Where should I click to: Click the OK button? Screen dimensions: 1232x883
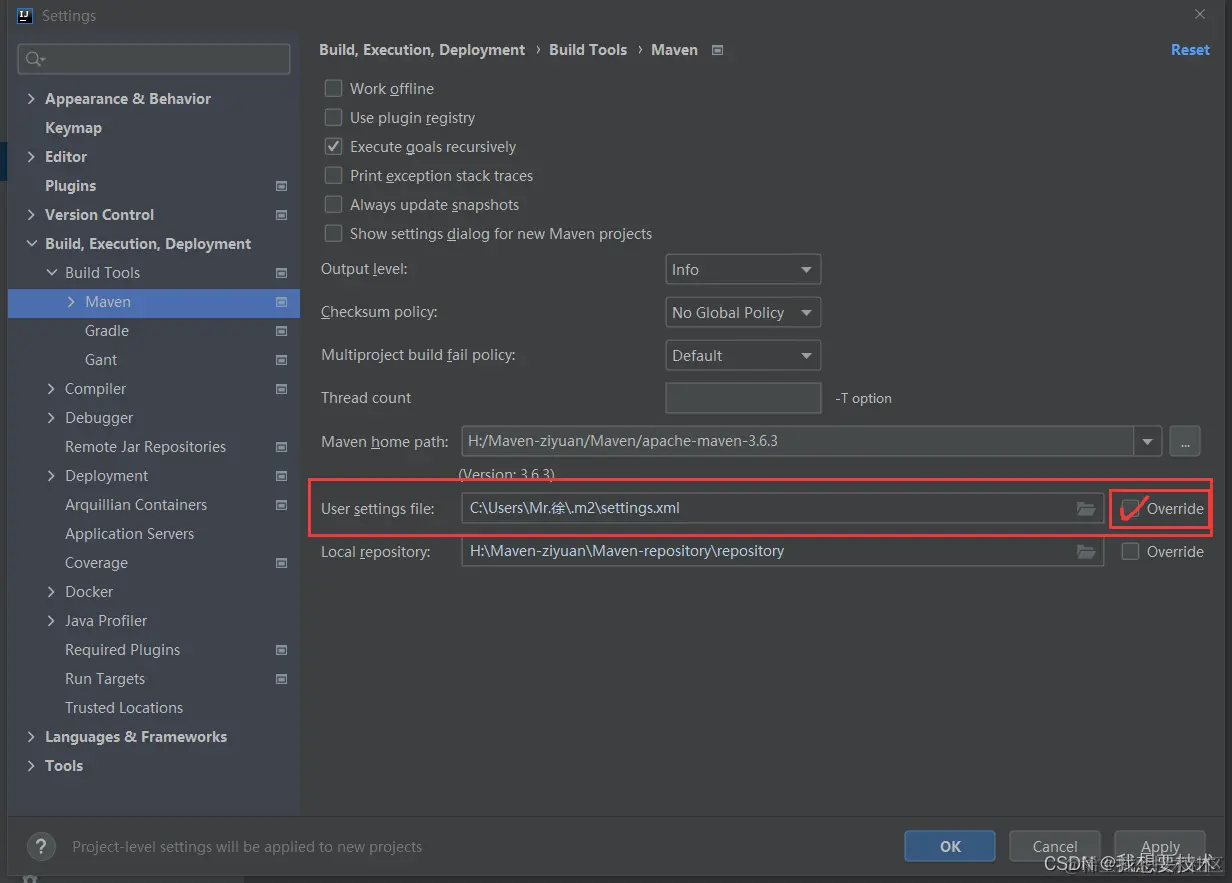click(950, 846)
